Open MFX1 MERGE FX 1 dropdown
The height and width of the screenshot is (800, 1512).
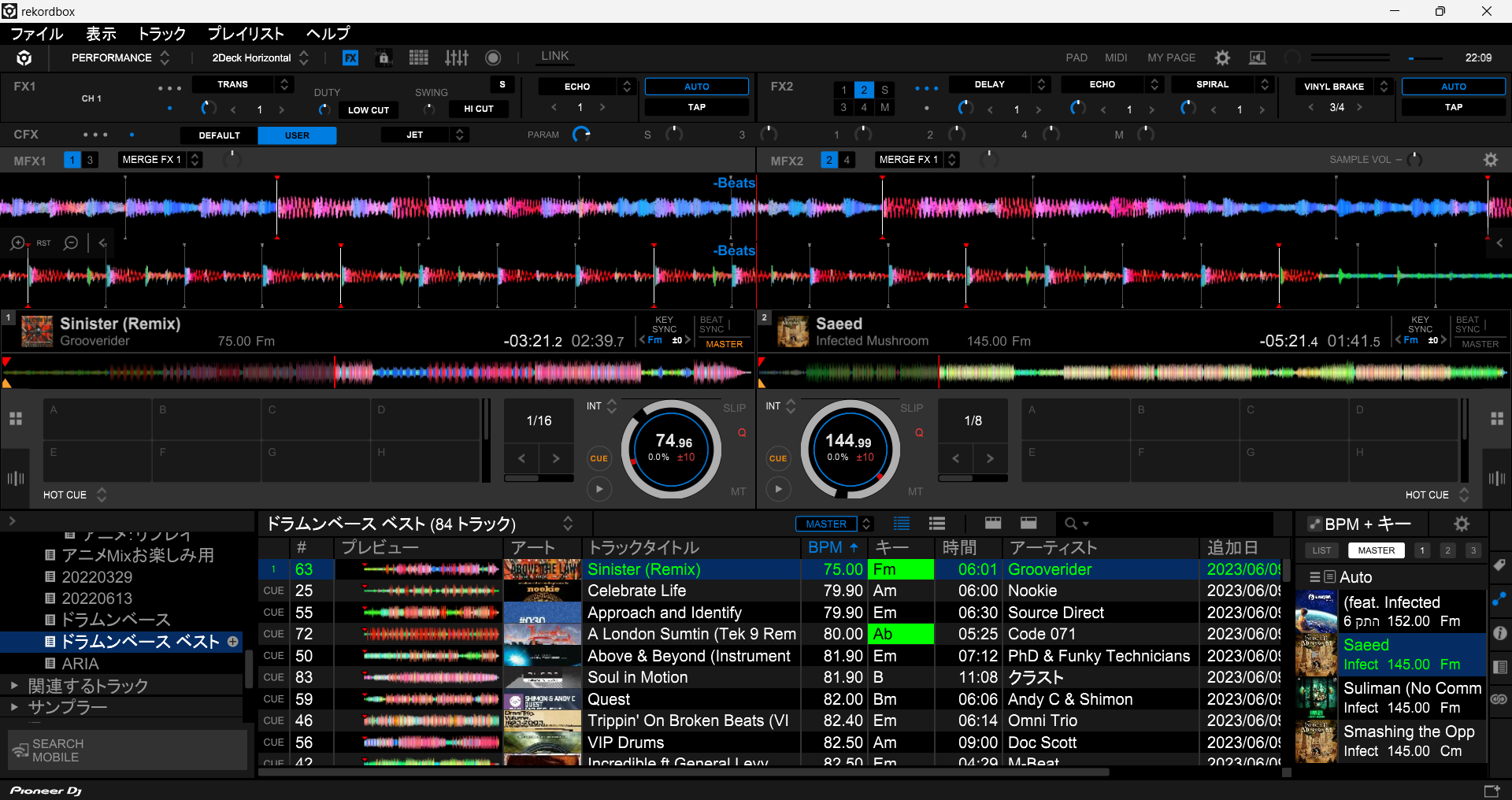pos(161,160)
